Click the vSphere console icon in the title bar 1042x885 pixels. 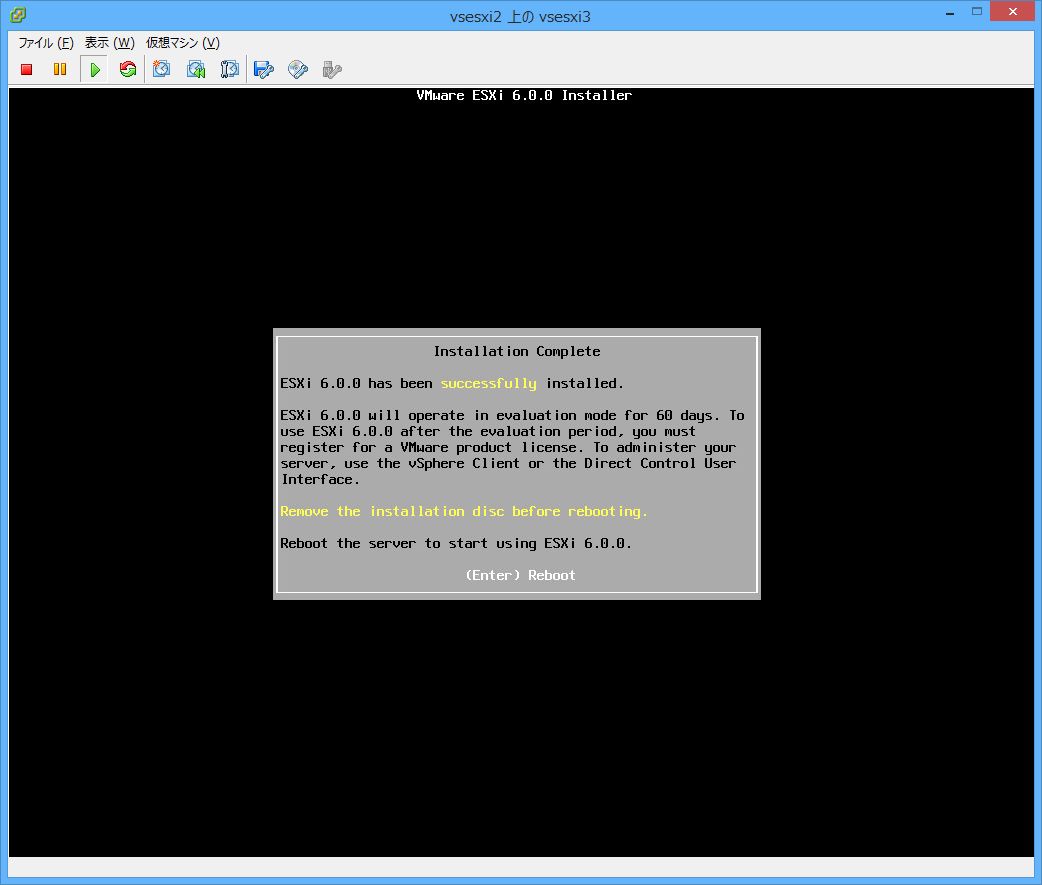click(x=18, y=15)
